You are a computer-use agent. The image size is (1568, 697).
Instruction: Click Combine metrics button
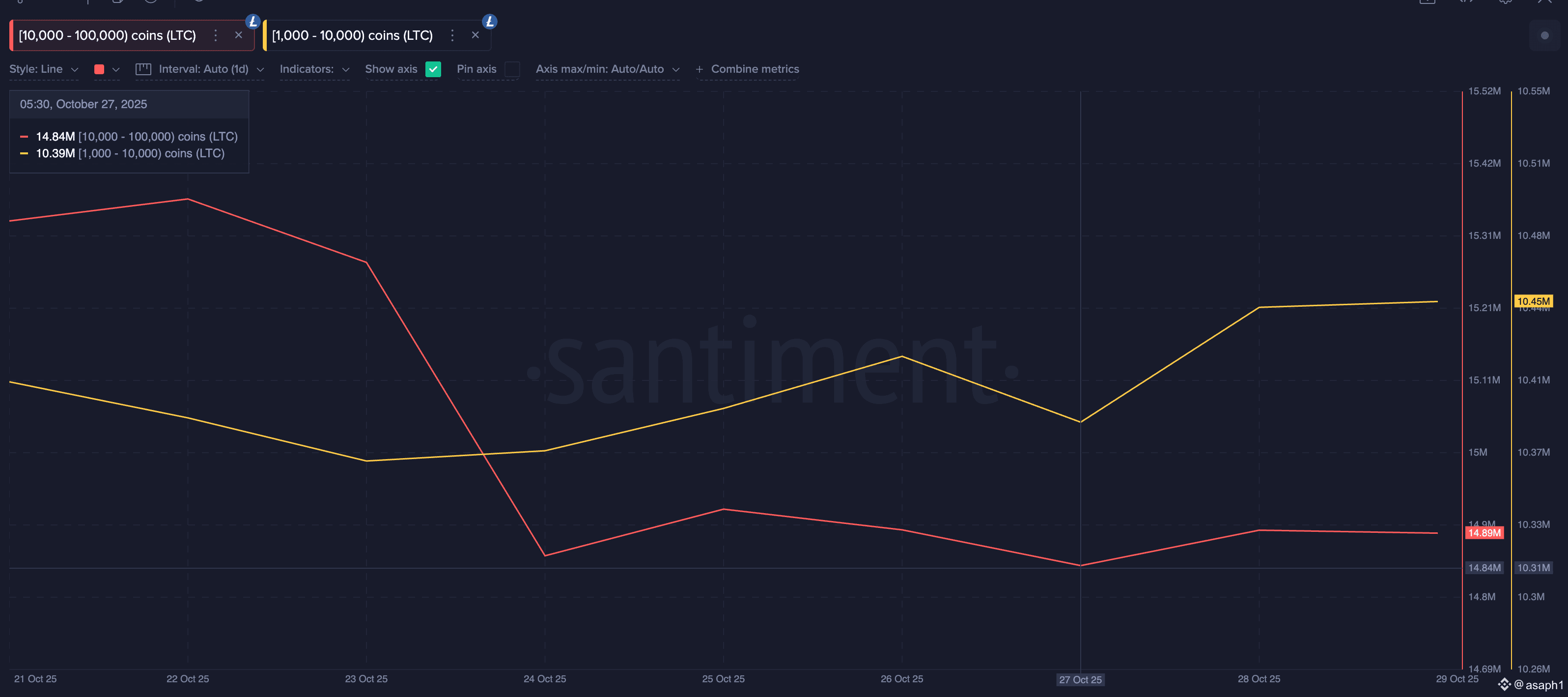pos(748,69)
